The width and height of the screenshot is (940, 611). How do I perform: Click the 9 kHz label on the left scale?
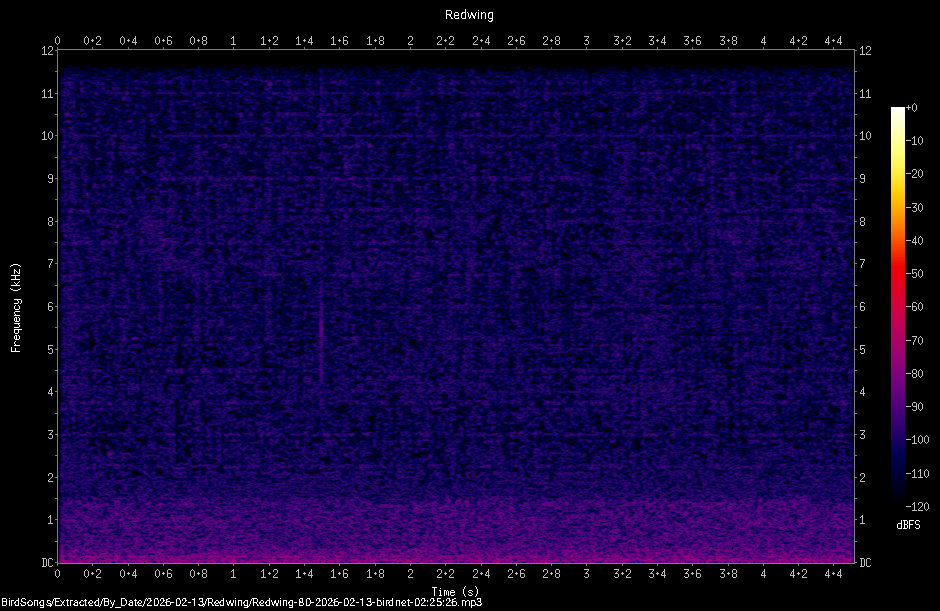(48, 179)
